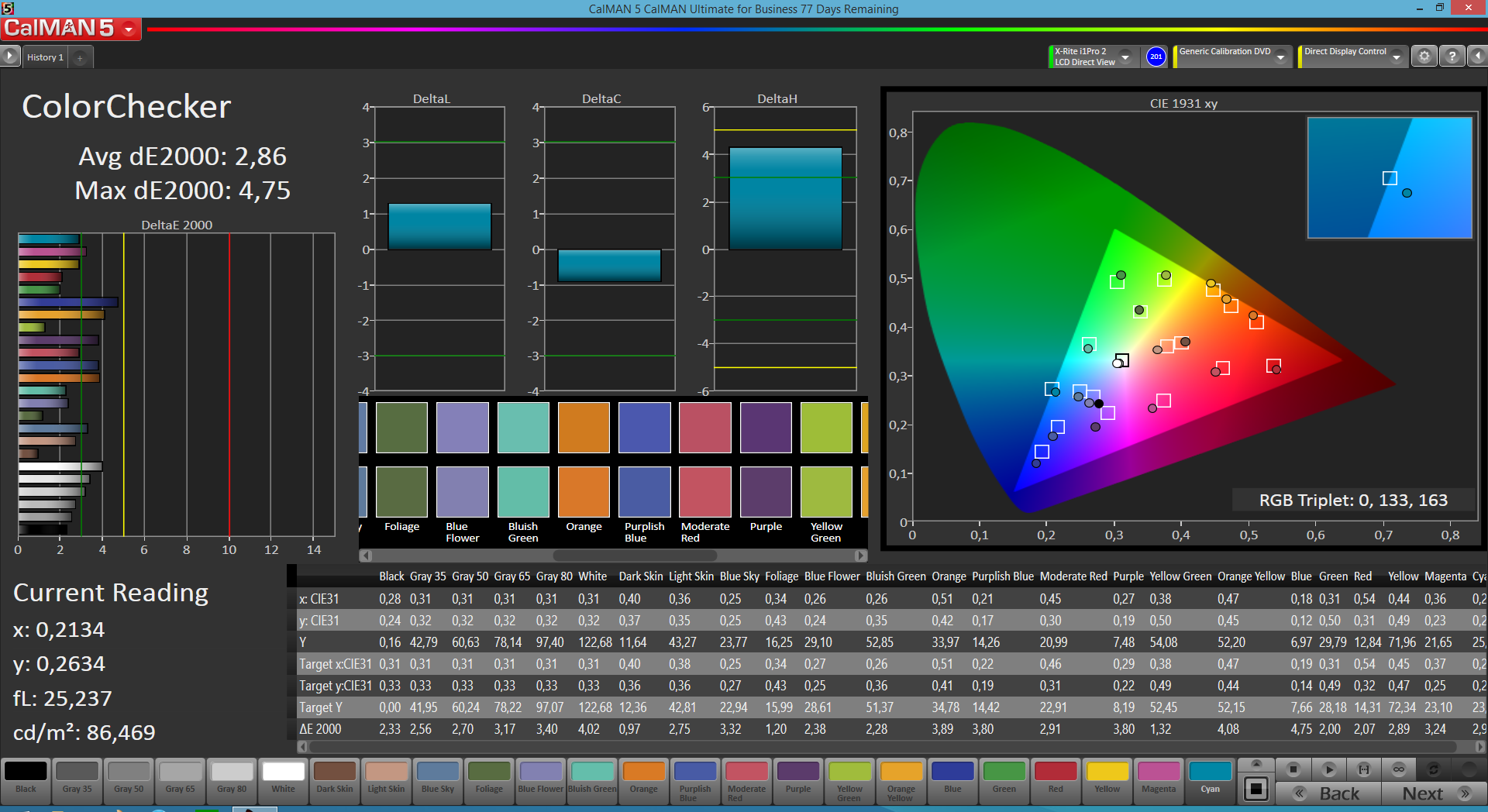The image size is (1488, 812).
Task: Start reading with the play icon
Action: [x=1328, y=769]
